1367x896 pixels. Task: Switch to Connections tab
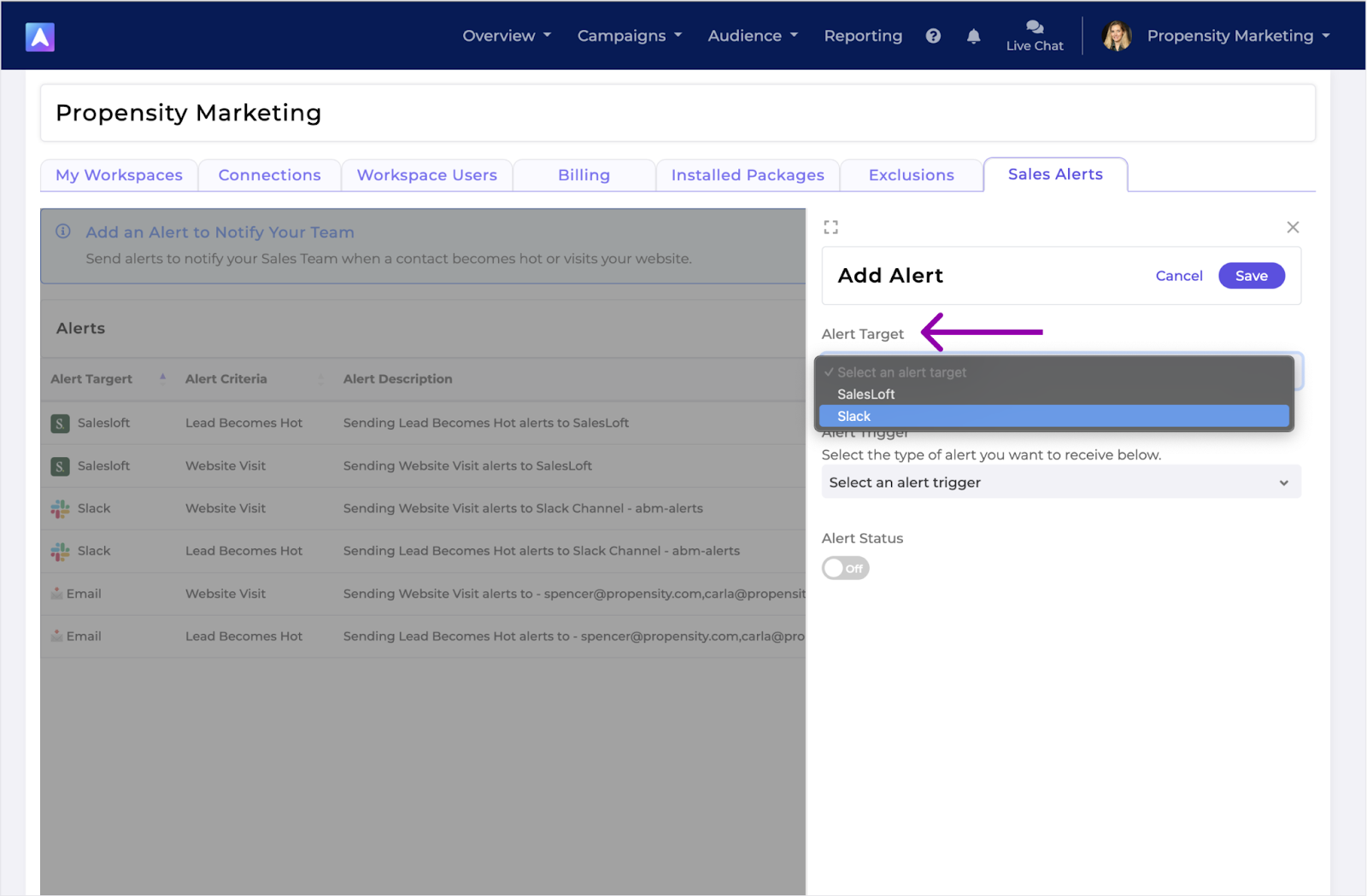[269, 175]
